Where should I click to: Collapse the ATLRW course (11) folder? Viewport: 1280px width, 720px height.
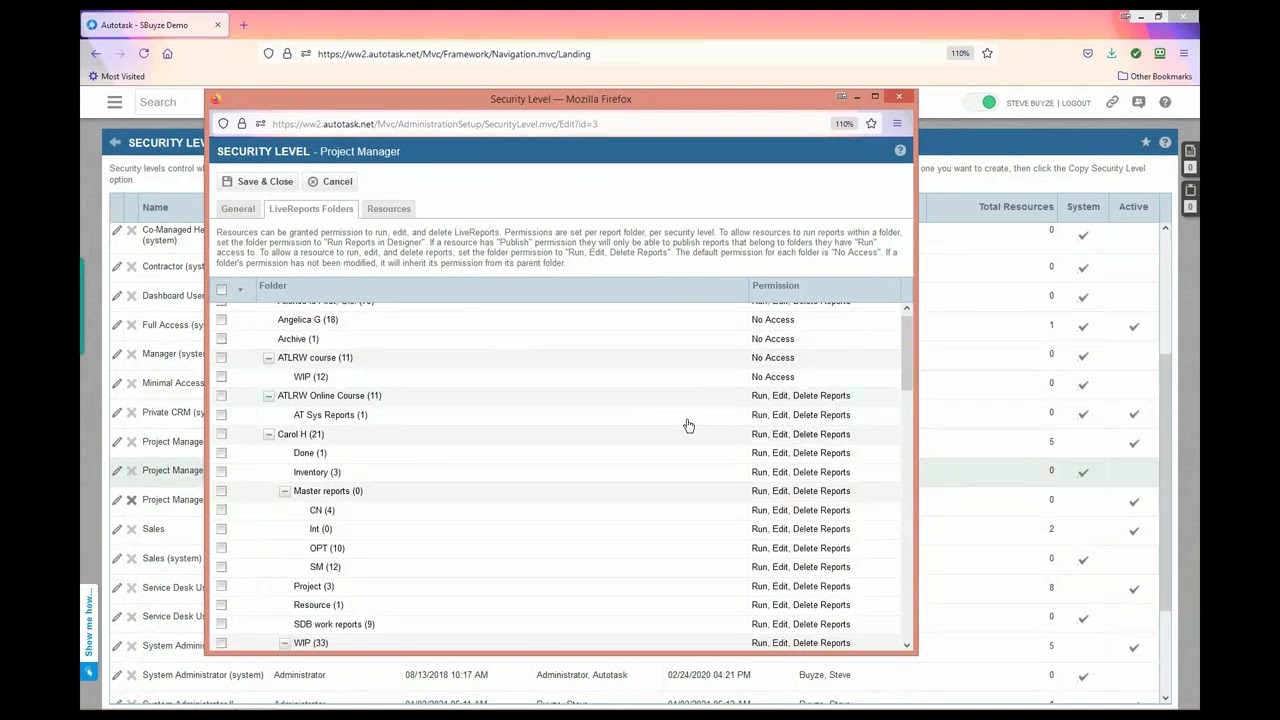[268, 358]
